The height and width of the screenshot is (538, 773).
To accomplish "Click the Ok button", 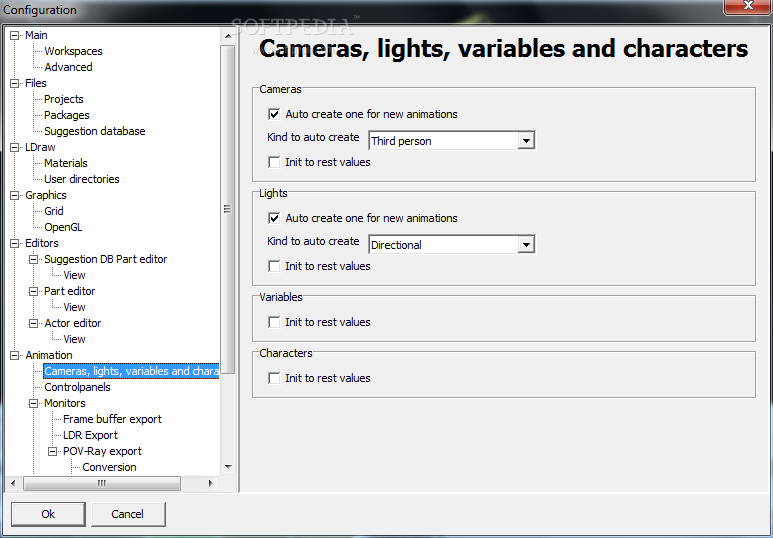I will tap(48, 514).
